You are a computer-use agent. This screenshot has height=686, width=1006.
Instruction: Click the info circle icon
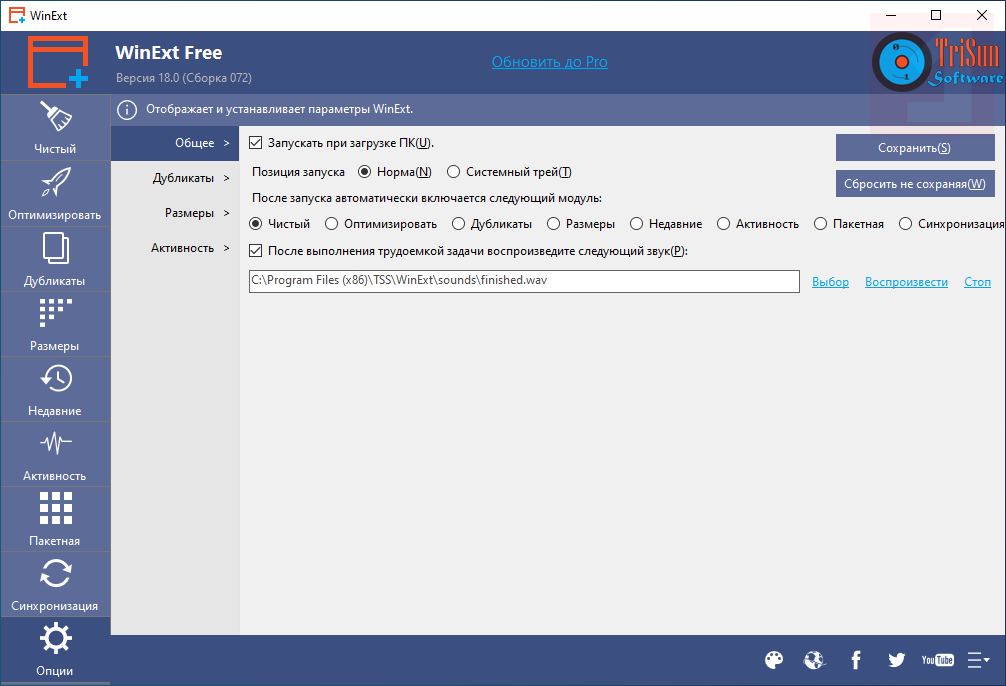coord(127,110)
